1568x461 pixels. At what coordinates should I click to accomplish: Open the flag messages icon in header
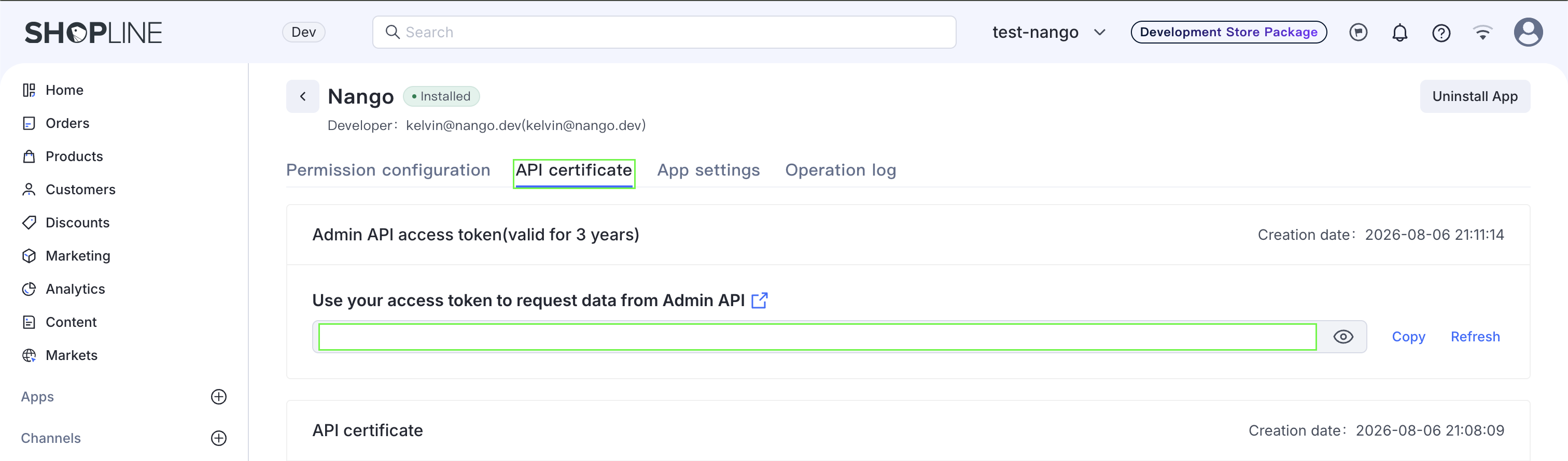1358,32
